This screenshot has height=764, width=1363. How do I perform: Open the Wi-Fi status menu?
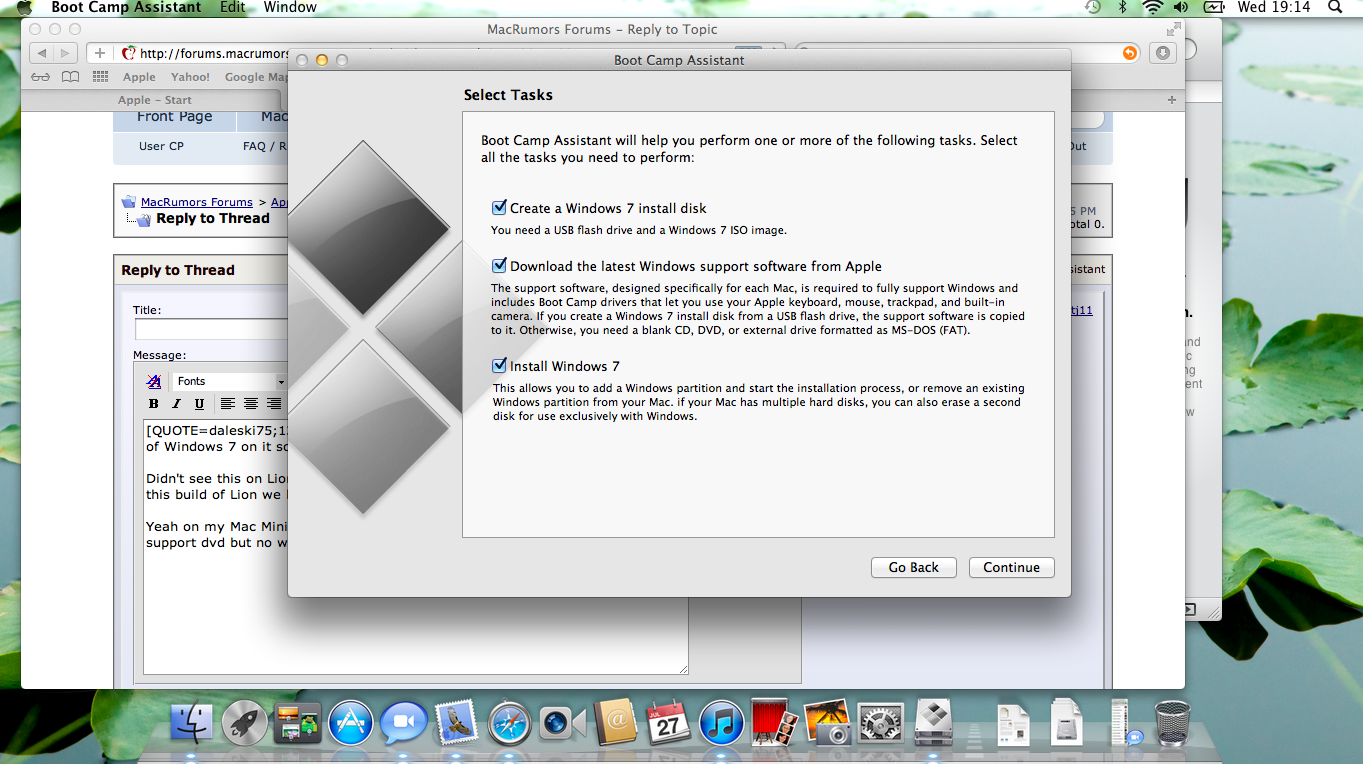point(1152,7)
